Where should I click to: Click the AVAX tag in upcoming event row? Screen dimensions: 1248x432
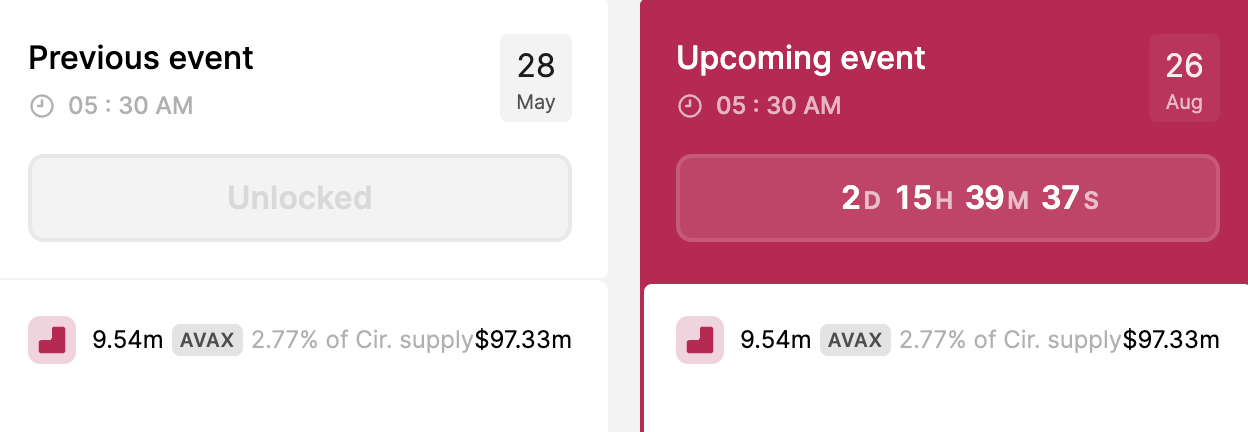point(855,340)
